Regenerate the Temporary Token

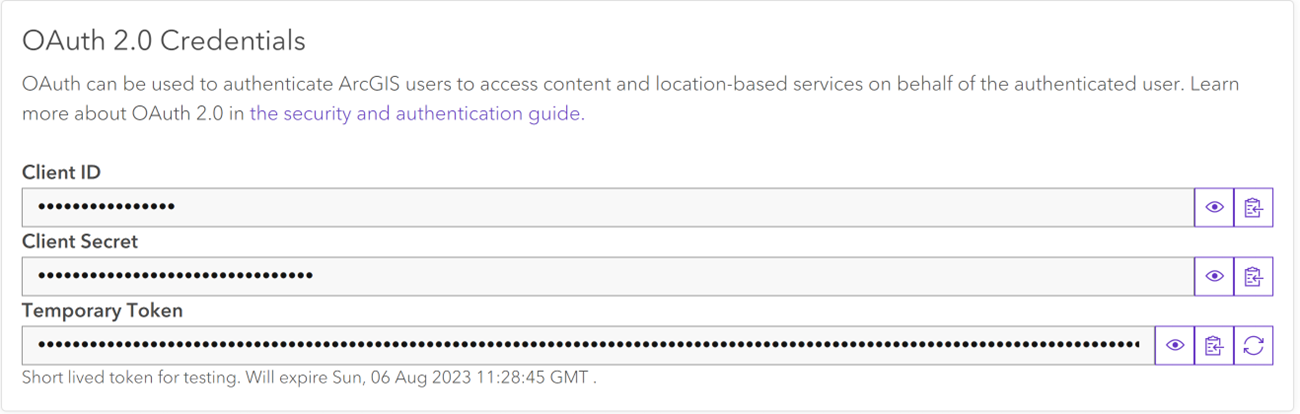click(x=1254, y=345)
